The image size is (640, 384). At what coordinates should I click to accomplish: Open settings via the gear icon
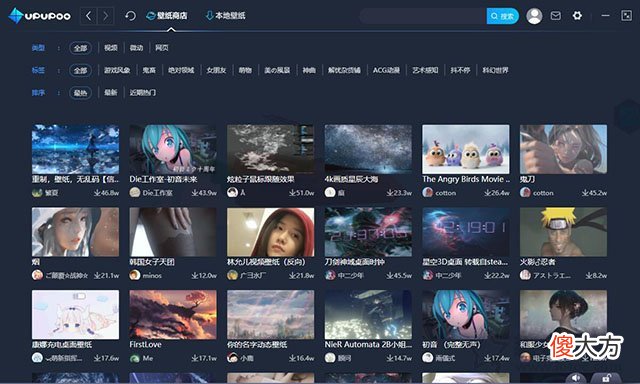[x=577, y=16]
